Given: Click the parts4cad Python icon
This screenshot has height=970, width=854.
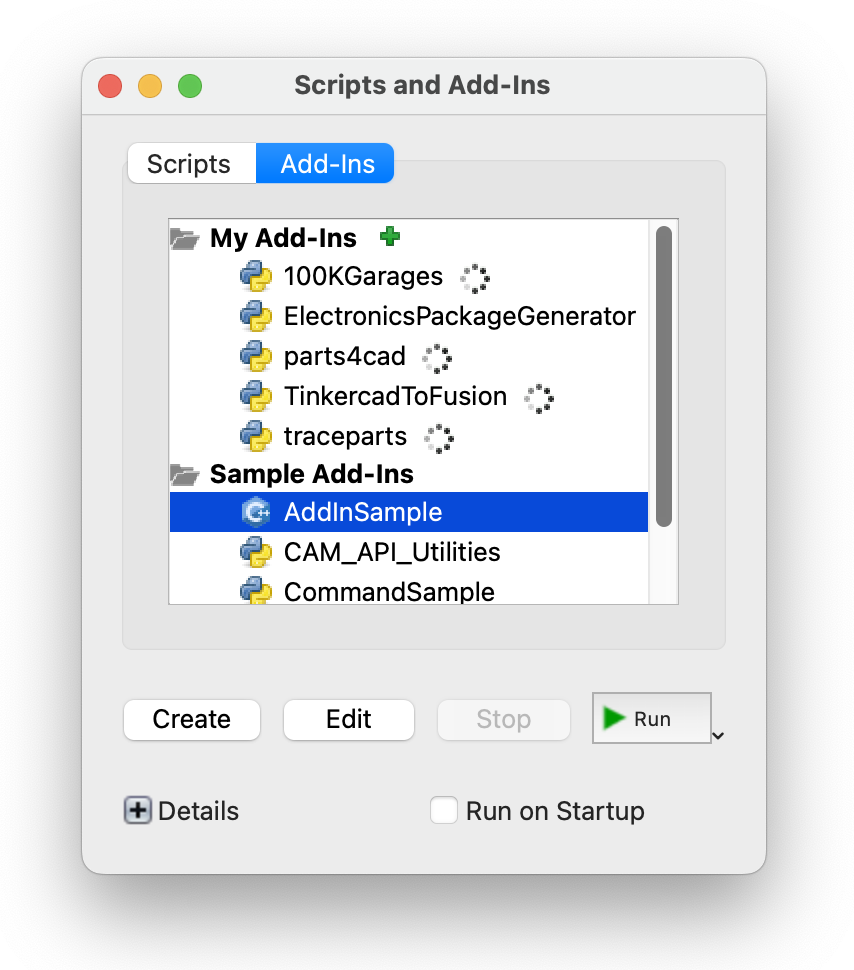Looking at the screenshot, I should (x=258, y=357).
